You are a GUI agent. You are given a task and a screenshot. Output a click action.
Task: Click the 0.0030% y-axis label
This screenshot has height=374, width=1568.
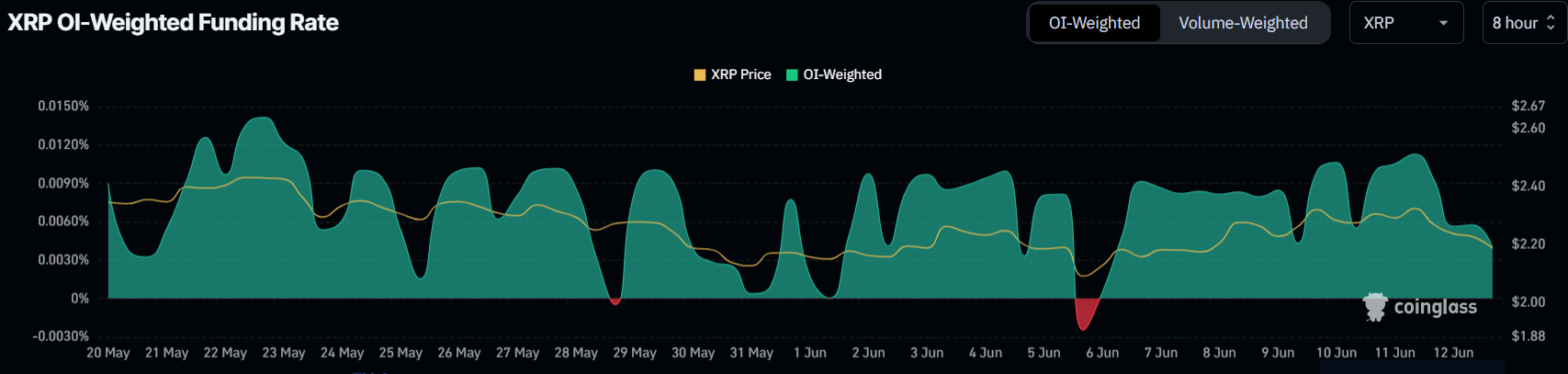point(63,259)
